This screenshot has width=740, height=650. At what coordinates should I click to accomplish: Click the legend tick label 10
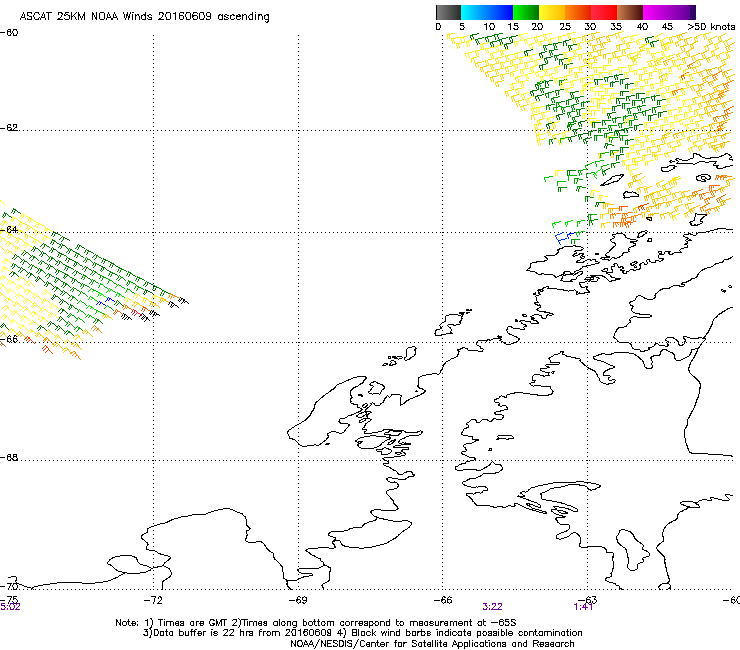pyautogui.click(x=489, y=27)
